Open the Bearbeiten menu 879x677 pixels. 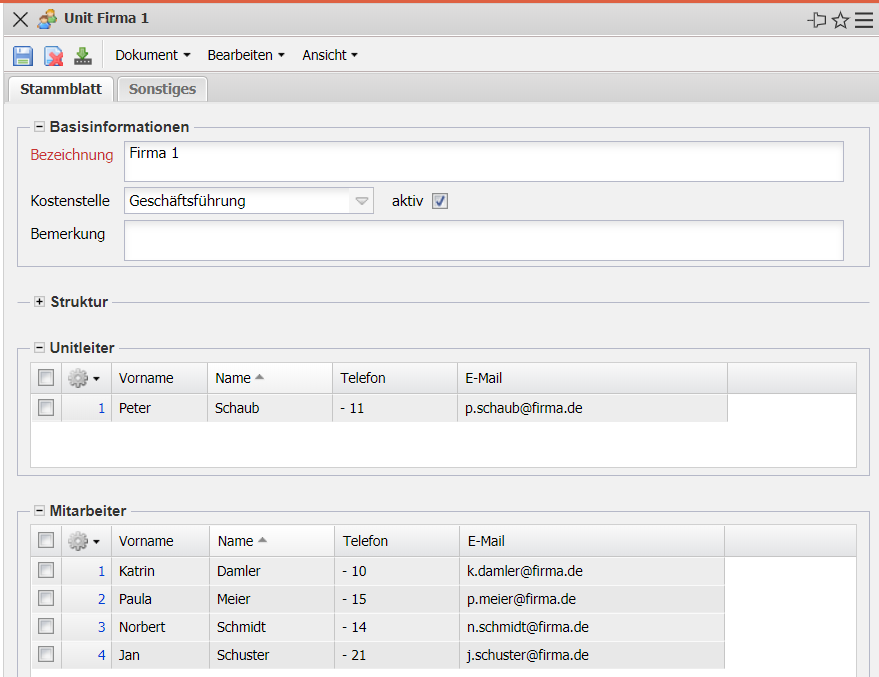click(245, 56)
